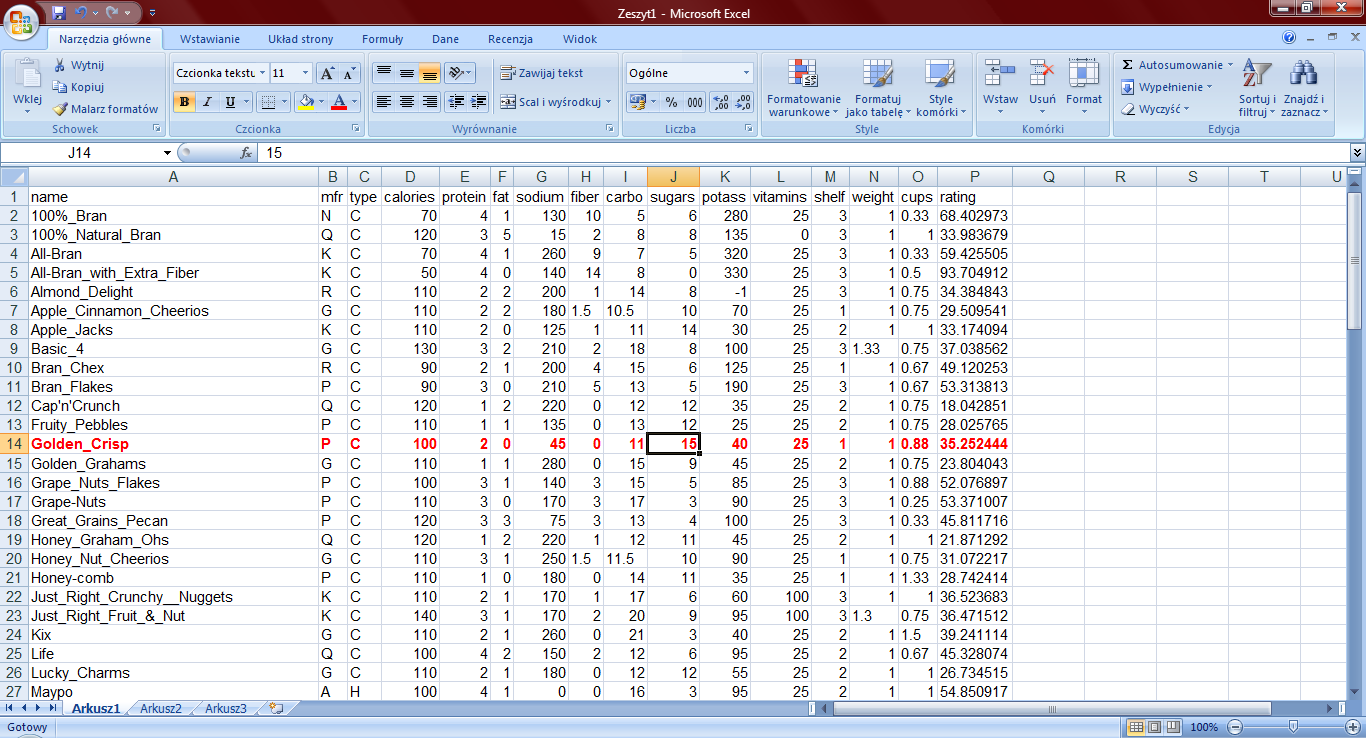1366x738 pixels.
Task: Toggle center horizontal alignment
Action: tap(406, 102)
